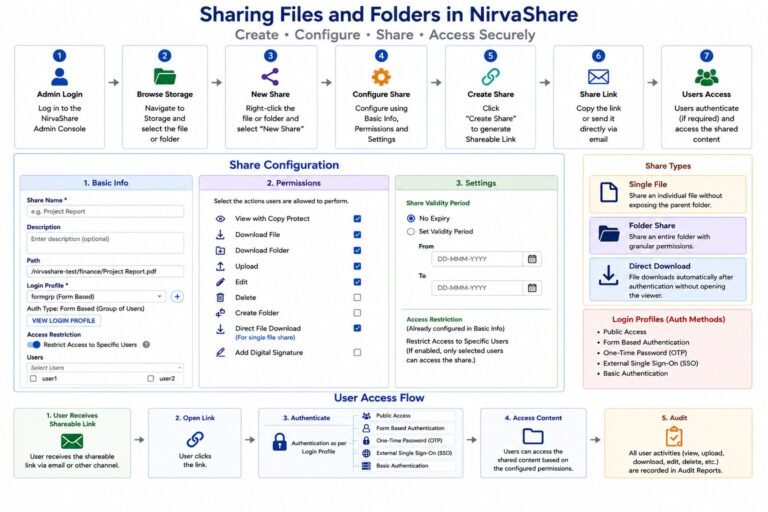Click the Browse Storage green folder icon
The height and width of the screenshot is (512, 768).
point(165,76)
